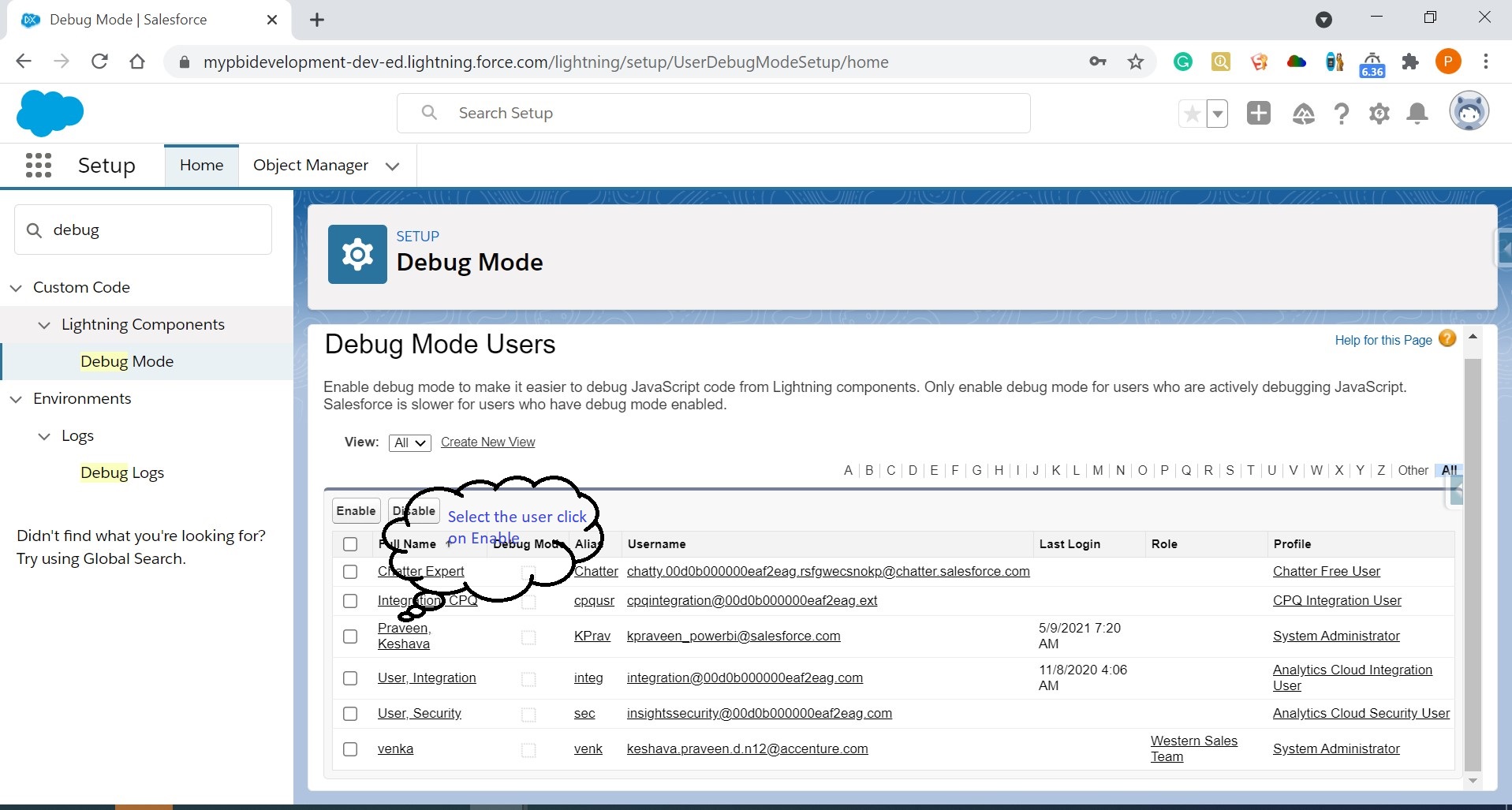This screenshot has width=1512, height=810.
Task: Select the User, Security row checkbox
Action: coord(350,714)
